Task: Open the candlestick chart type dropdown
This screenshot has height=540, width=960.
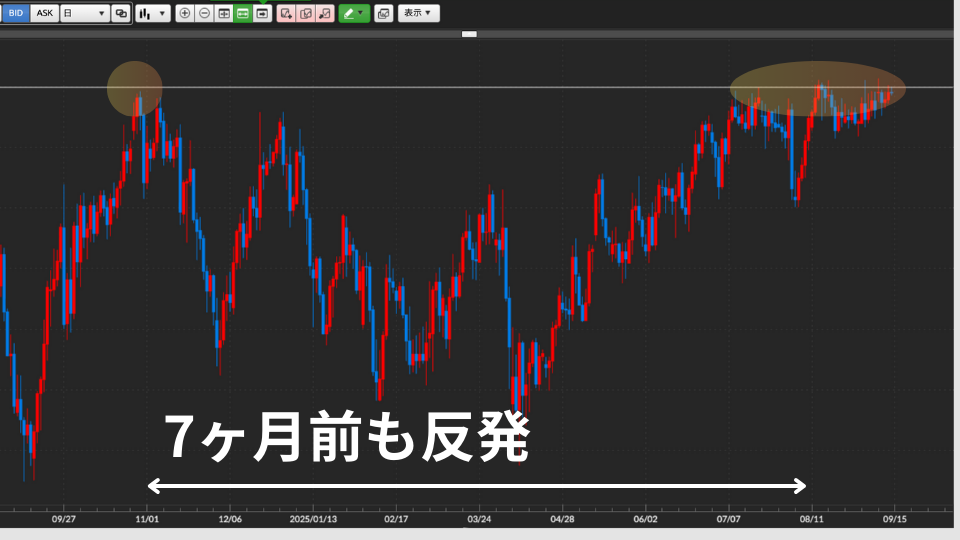Action: click(153, 13)
